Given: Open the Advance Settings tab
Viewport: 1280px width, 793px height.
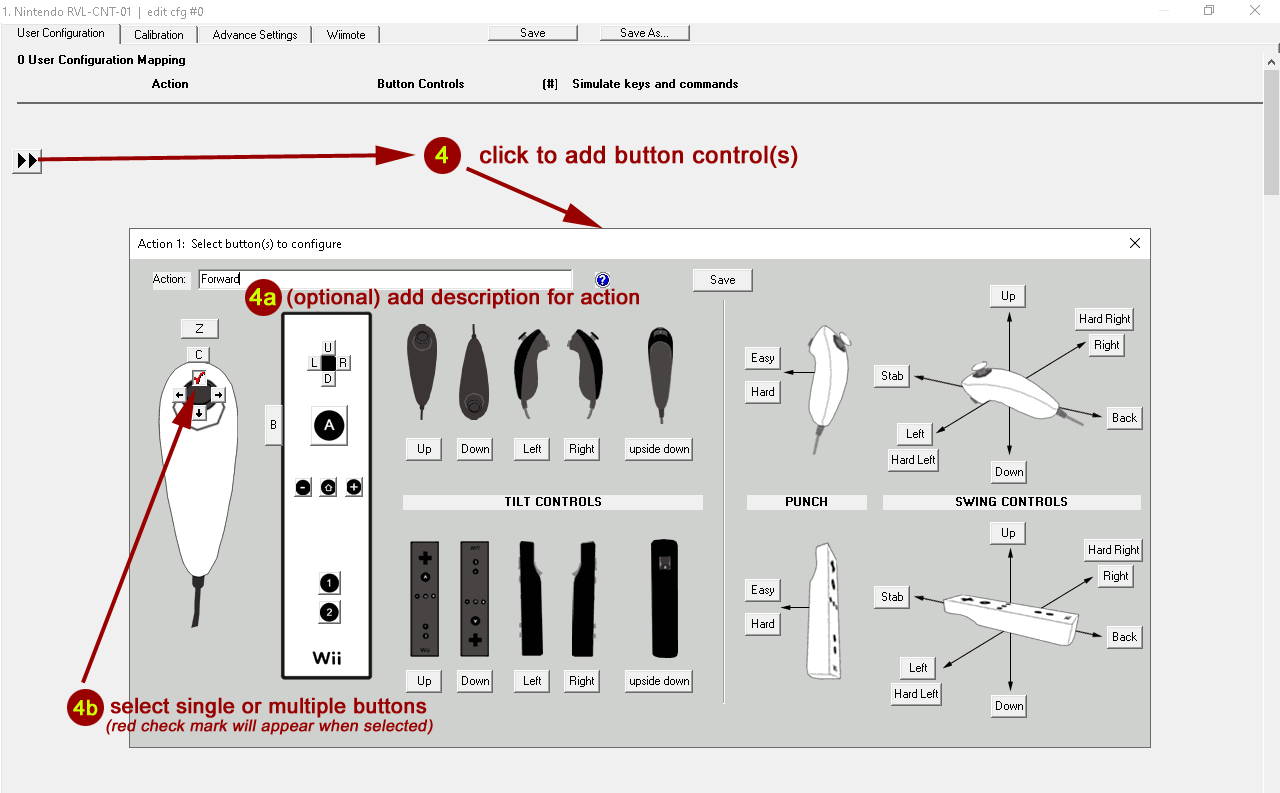Looking at the screenshot, I should tap(255, 35).
